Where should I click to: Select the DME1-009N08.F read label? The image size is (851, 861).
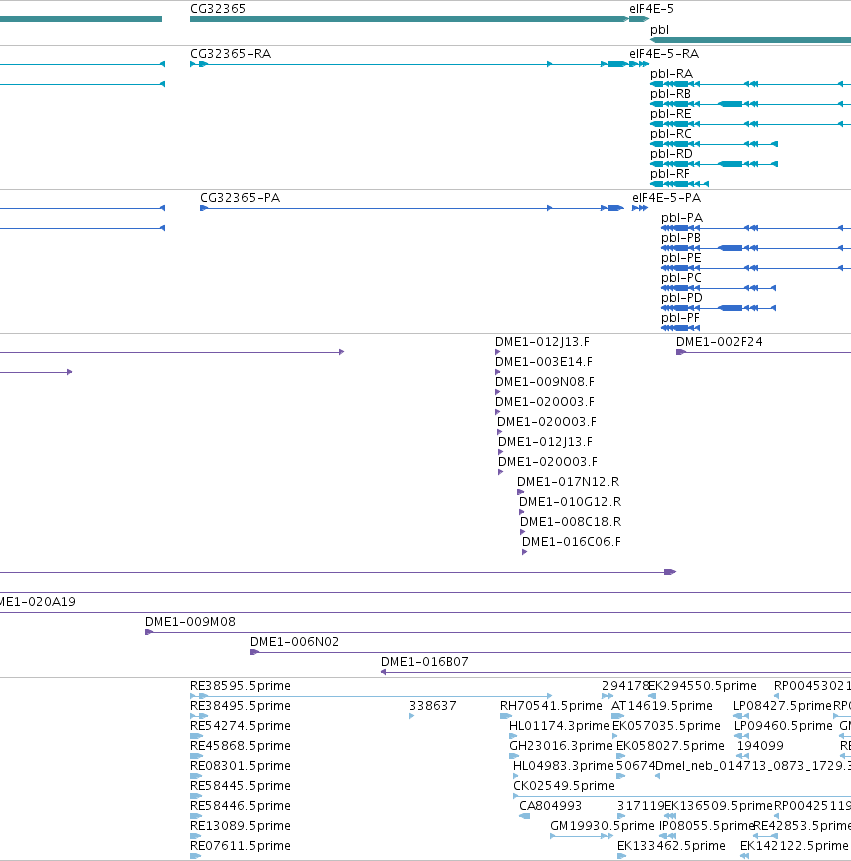[x=545, y=382]
